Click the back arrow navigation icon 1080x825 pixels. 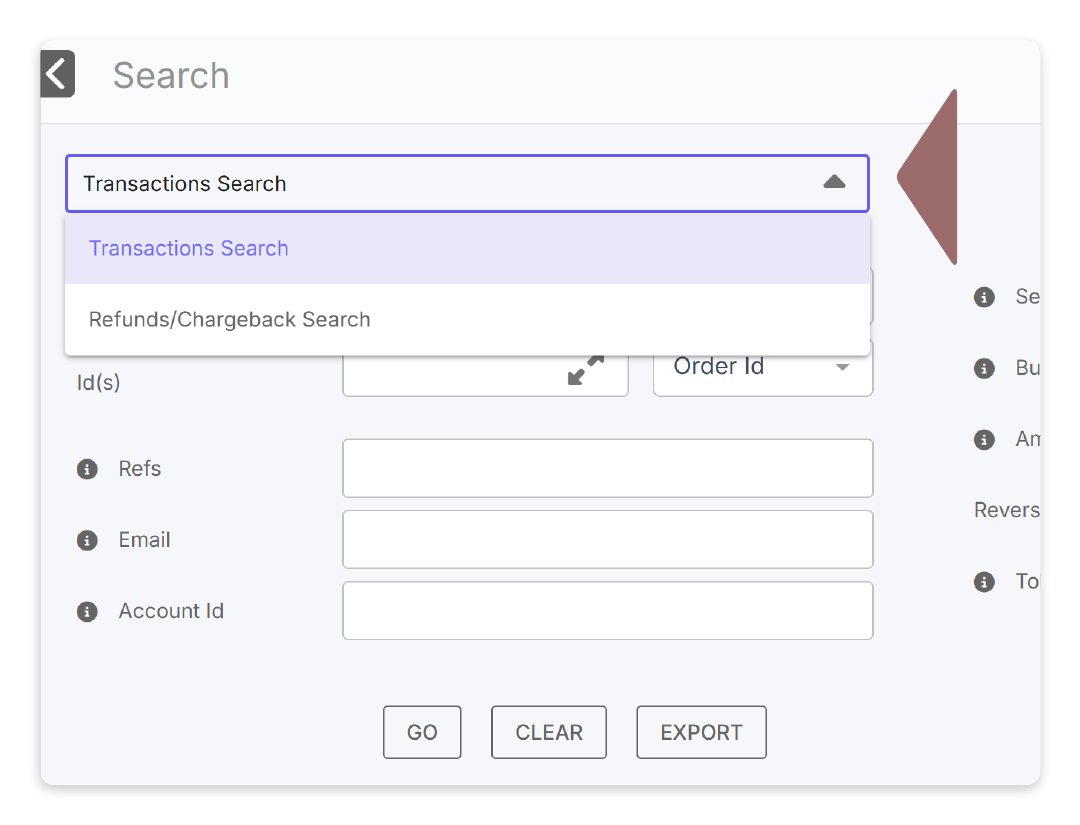click(57, 73)
